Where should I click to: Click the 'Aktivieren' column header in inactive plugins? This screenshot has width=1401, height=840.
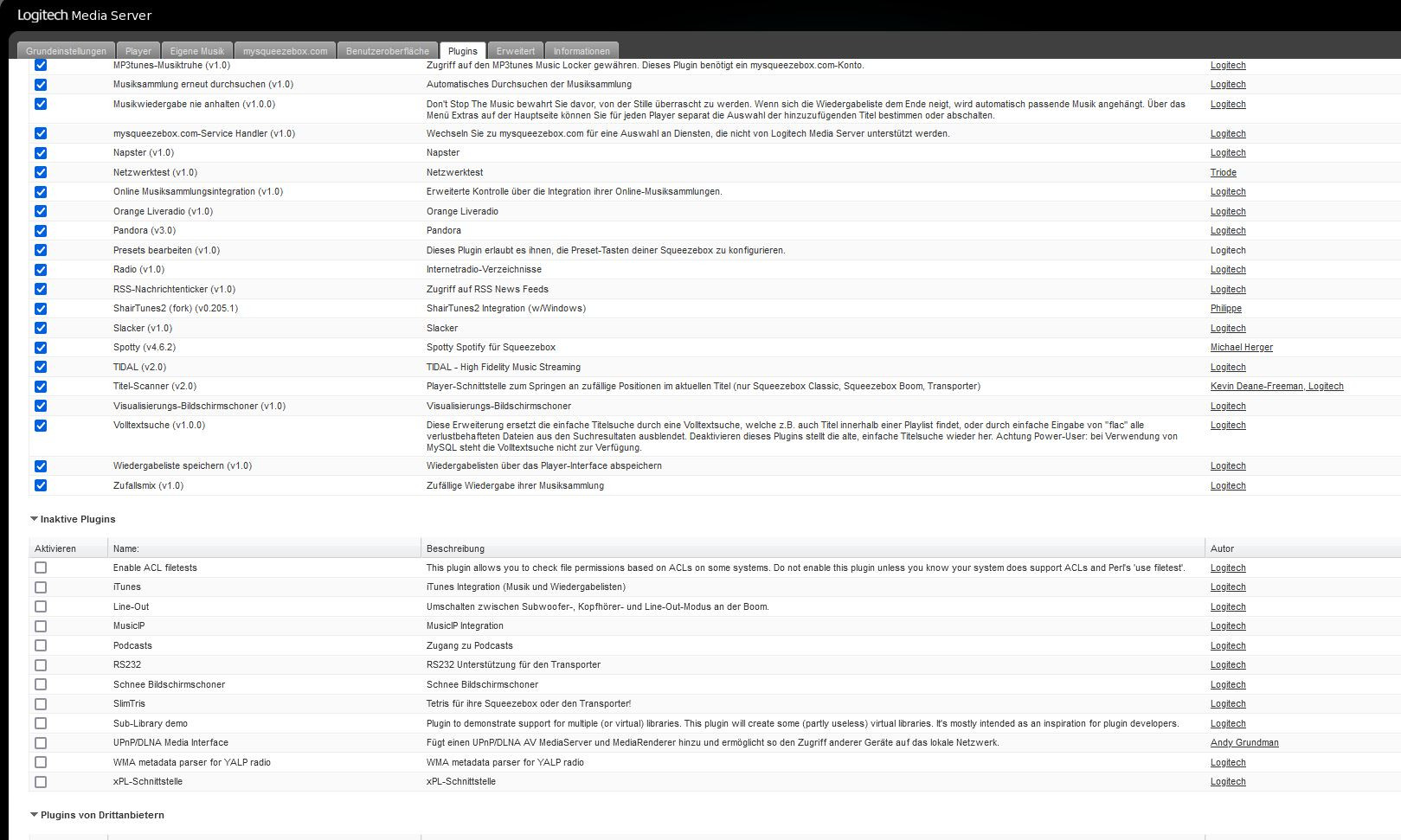click(55, 548)
